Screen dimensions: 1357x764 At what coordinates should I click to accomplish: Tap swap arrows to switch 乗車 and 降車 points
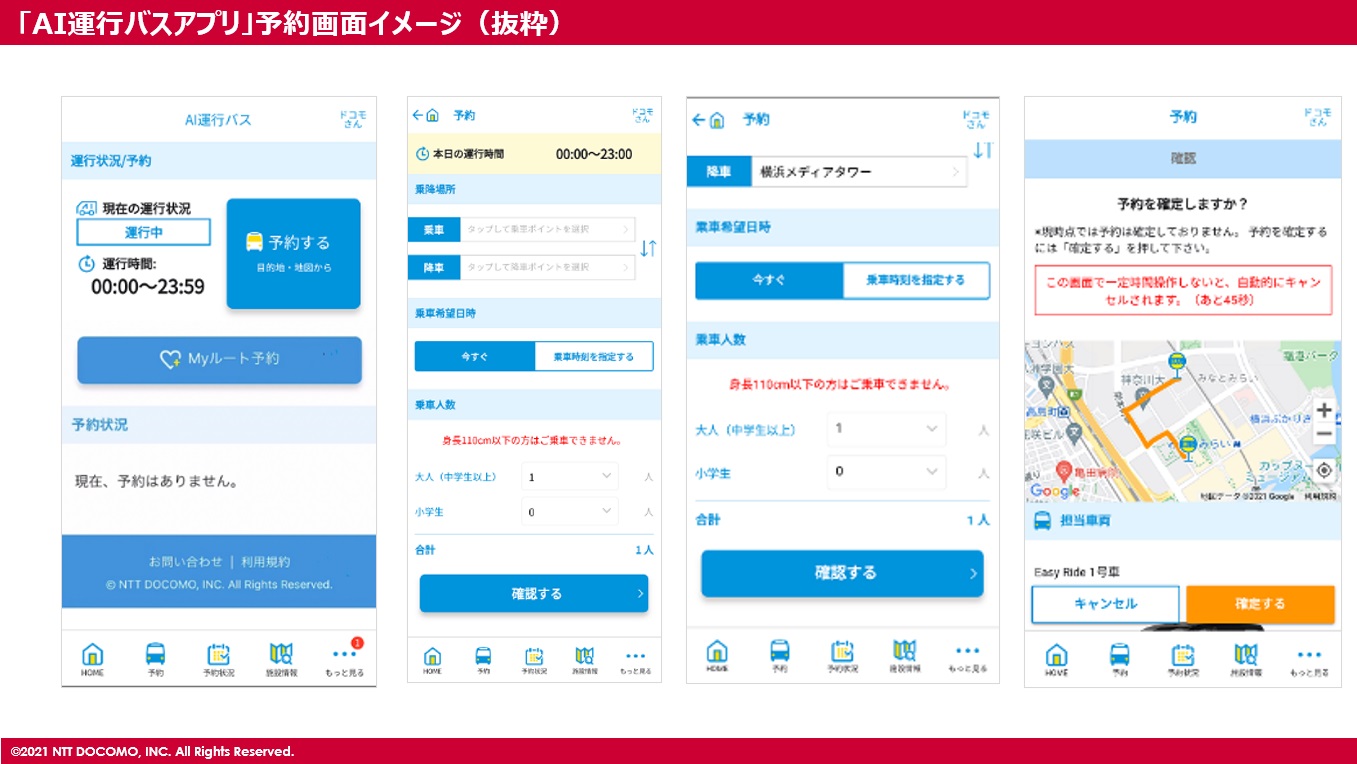click(x=648, y=249)
